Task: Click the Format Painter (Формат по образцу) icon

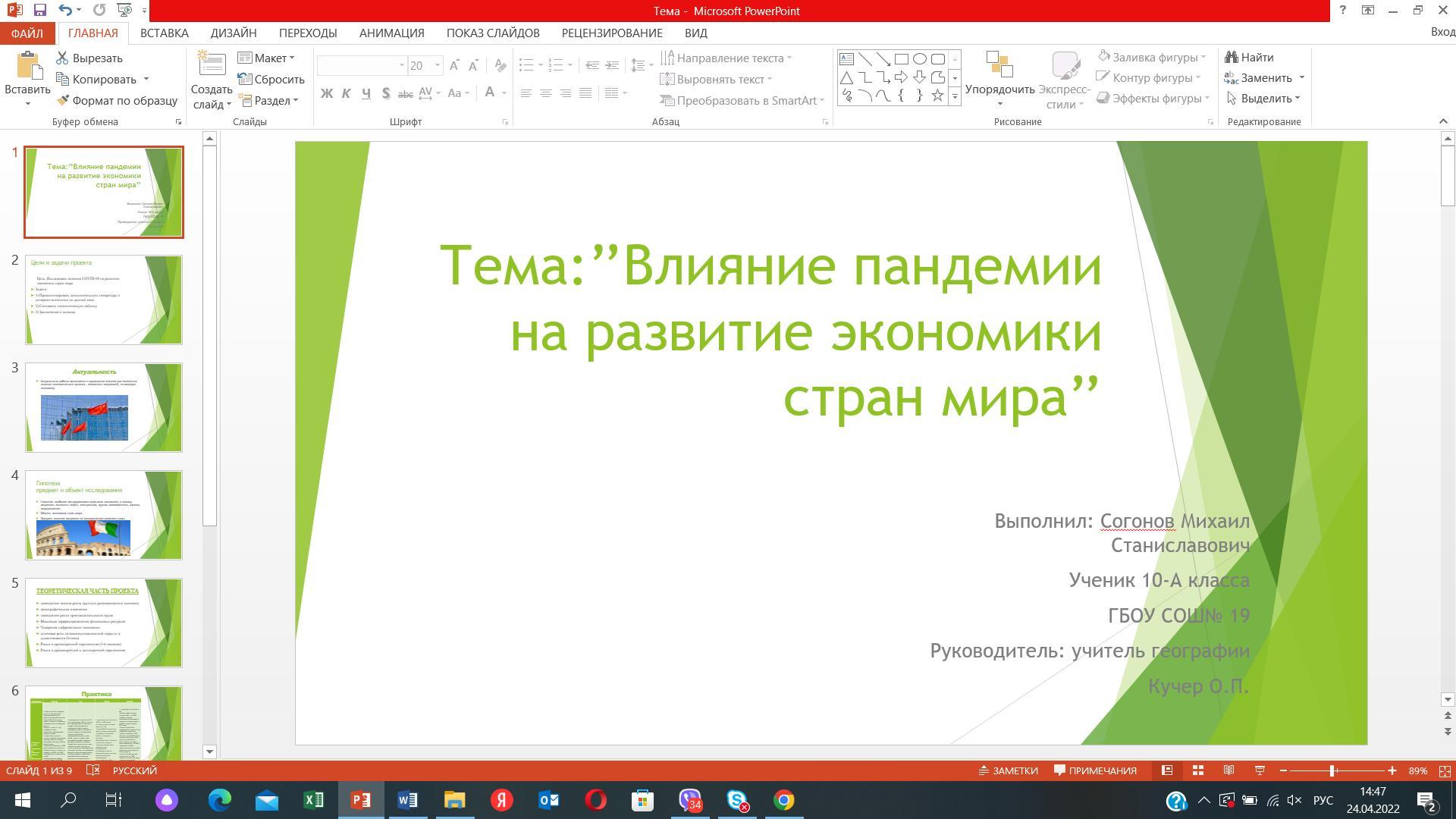Action: [x=63, y=100]
